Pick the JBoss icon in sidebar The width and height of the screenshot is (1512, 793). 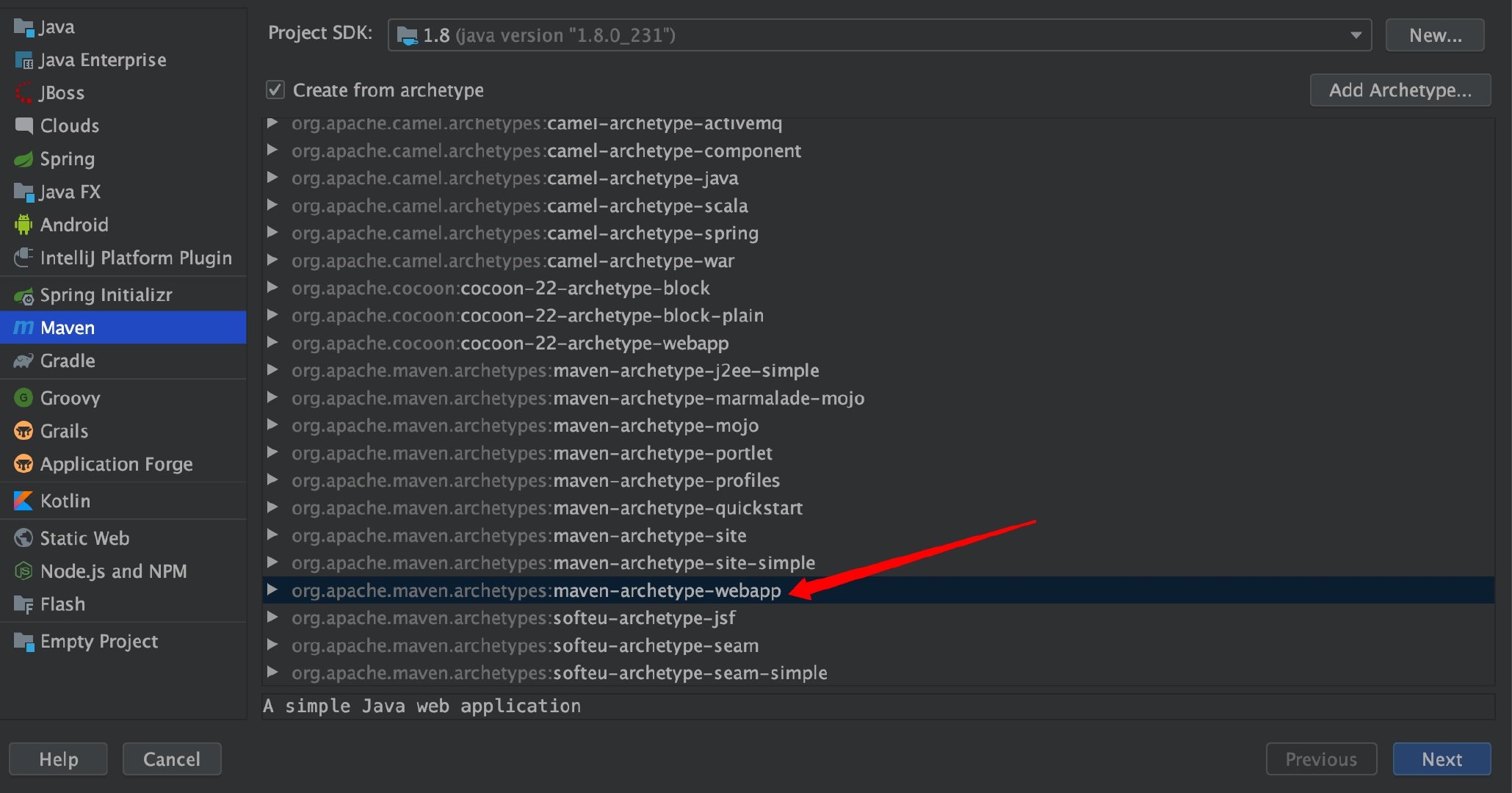click(23, 93)
